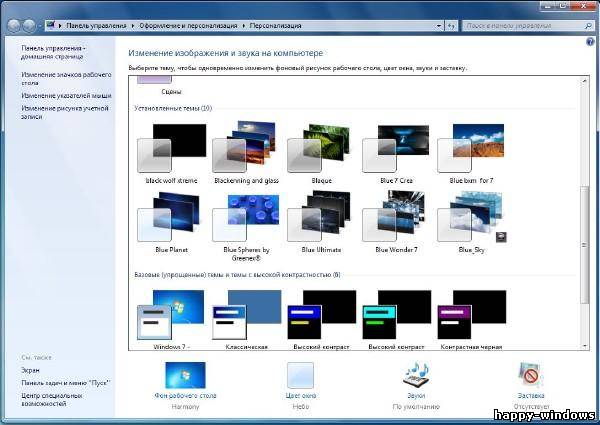600x425 pixels.
Task: Open the Цвет окна settings icon
Action: pyautogui.click(x=300, y=376)
